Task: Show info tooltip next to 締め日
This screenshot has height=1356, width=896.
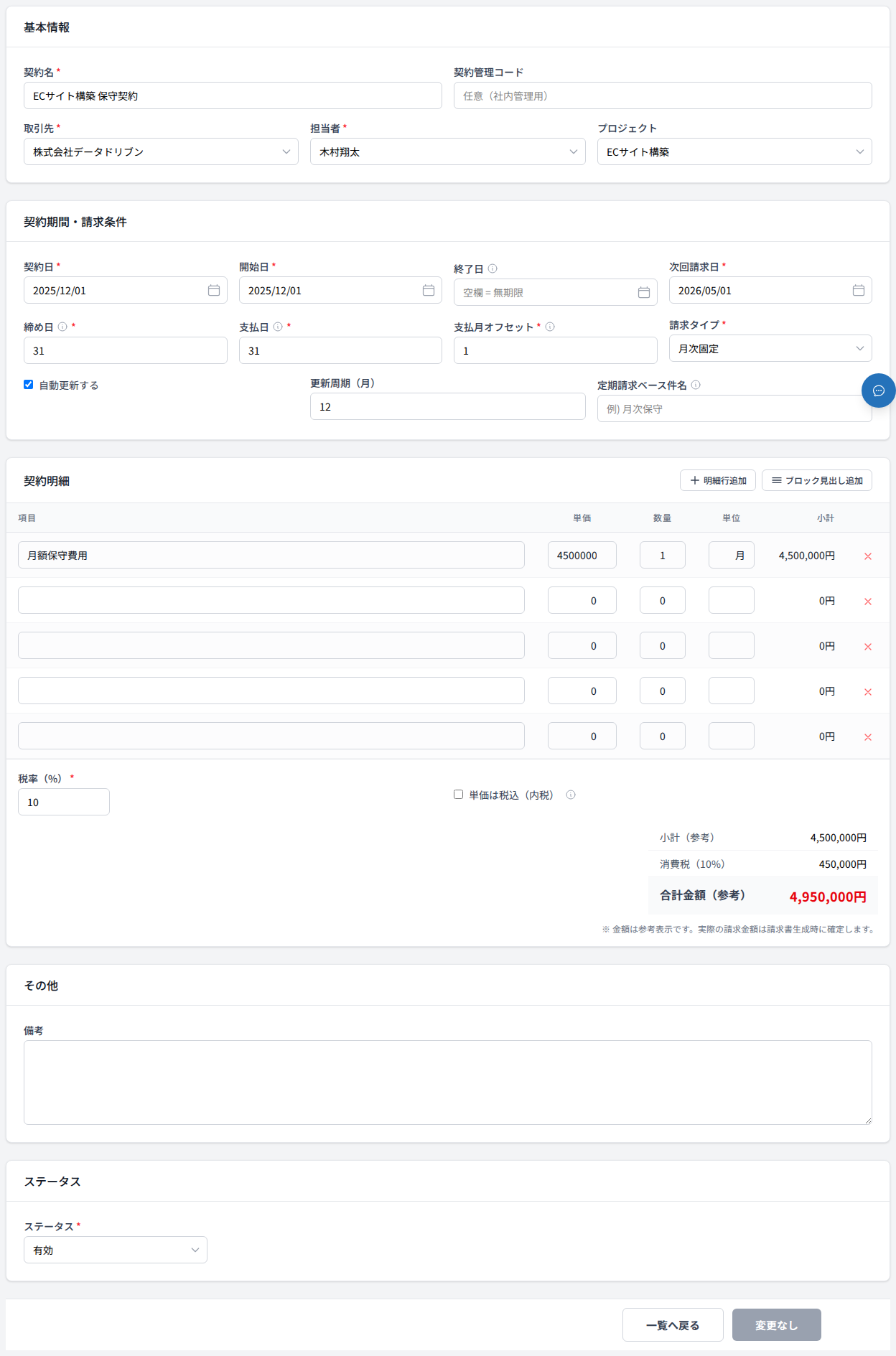Action: click(x=62, y=327)
